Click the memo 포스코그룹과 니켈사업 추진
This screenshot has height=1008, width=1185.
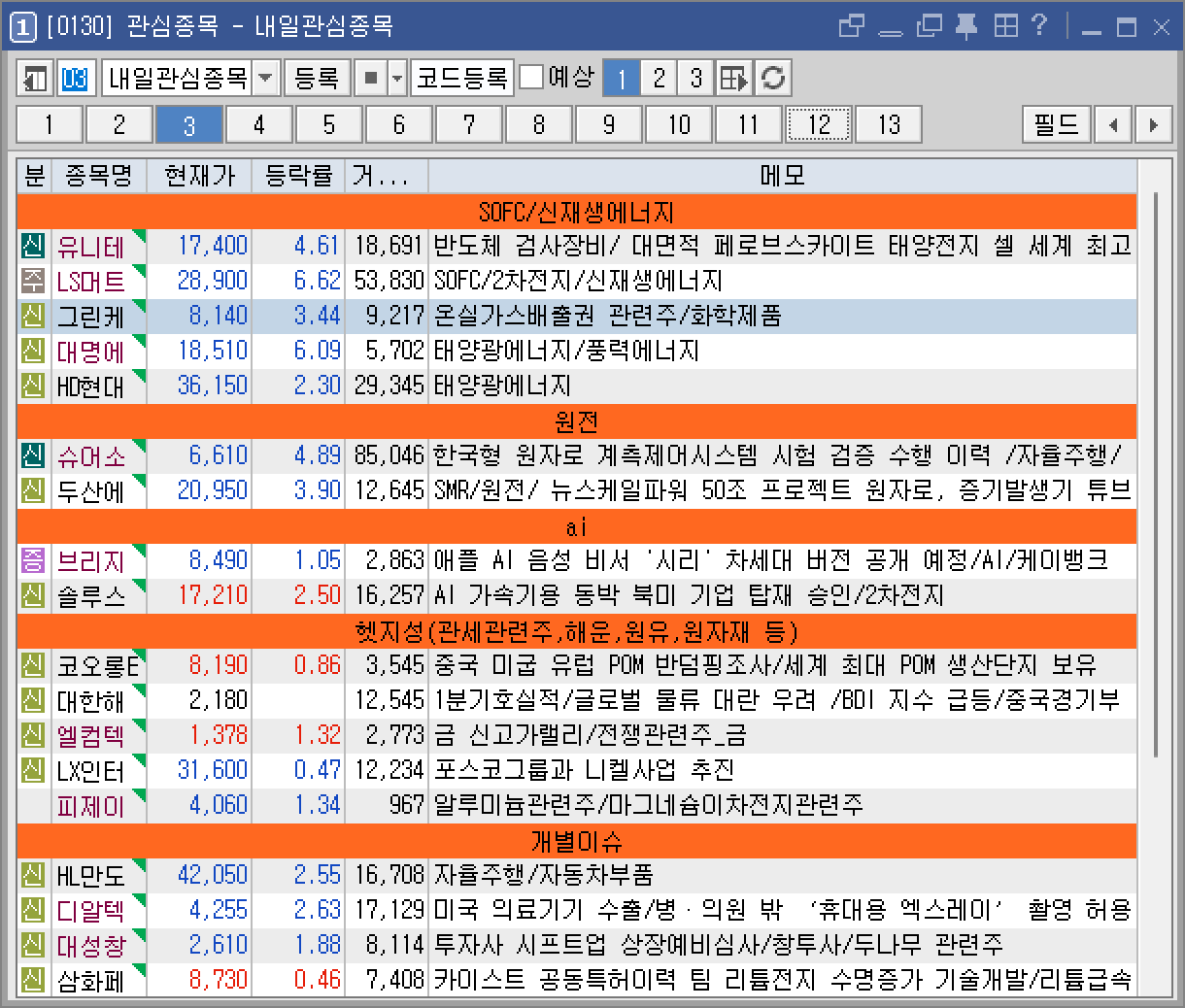[584, 770]
